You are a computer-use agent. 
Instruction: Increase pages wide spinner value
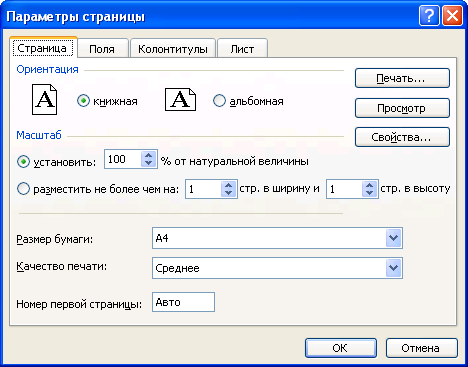[x=229, y=185]
